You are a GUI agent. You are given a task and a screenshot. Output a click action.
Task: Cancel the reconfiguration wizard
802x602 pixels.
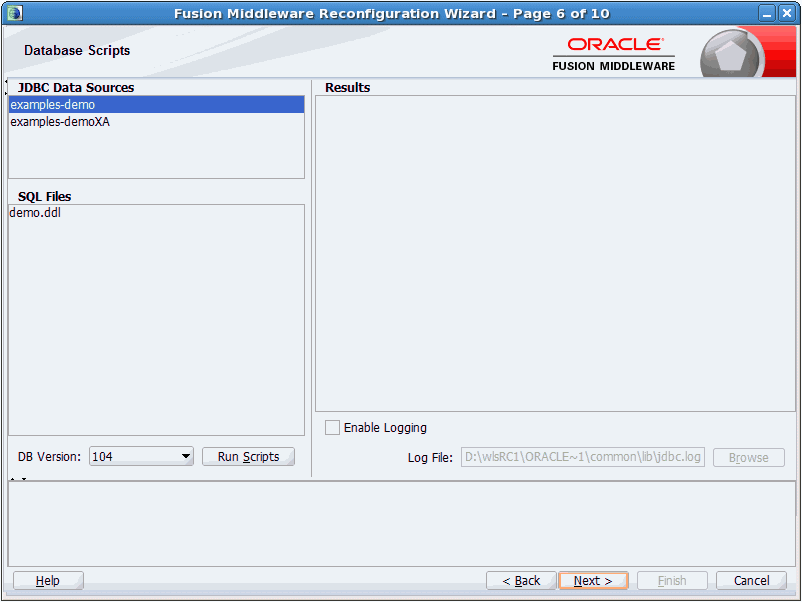pyautogui.click(x=751, y=581)
